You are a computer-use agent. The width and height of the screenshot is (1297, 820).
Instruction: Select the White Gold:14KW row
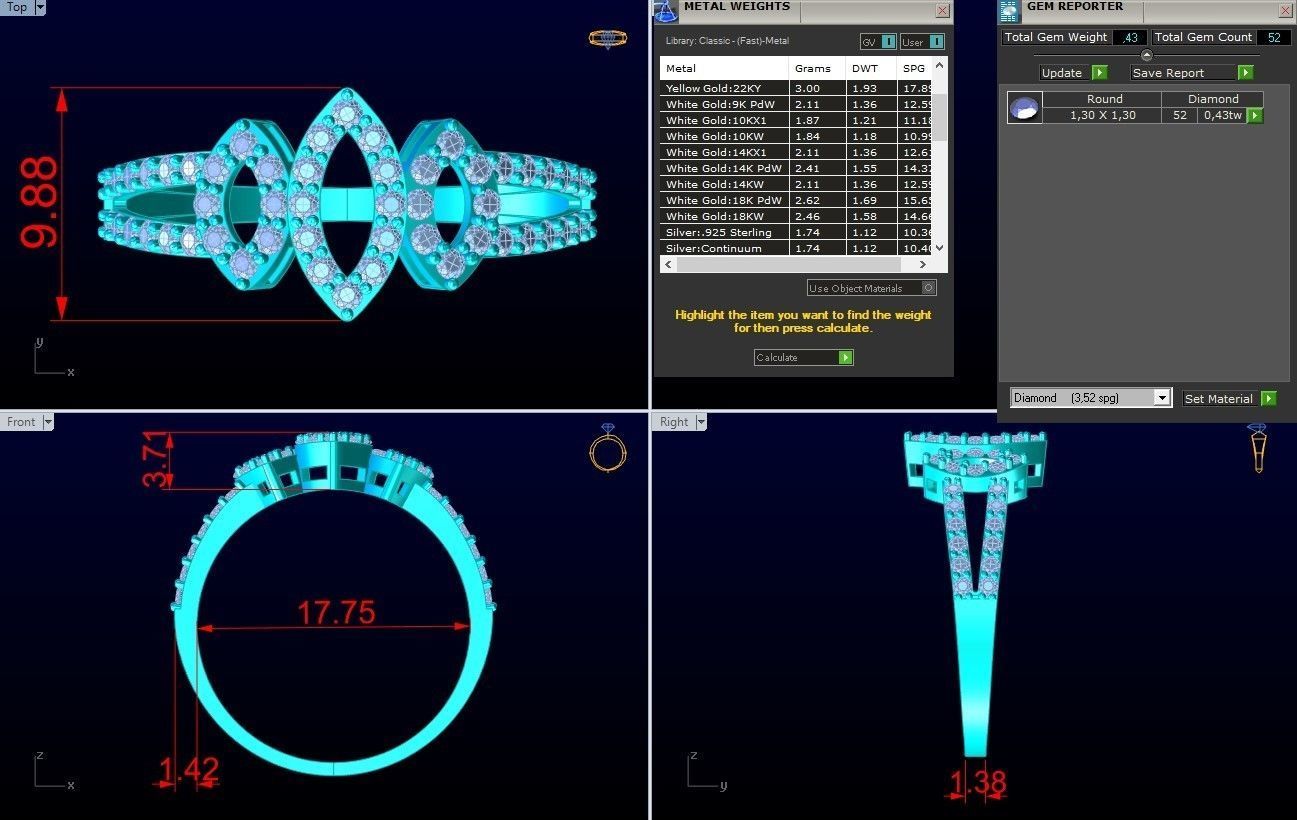coord(796,184)
